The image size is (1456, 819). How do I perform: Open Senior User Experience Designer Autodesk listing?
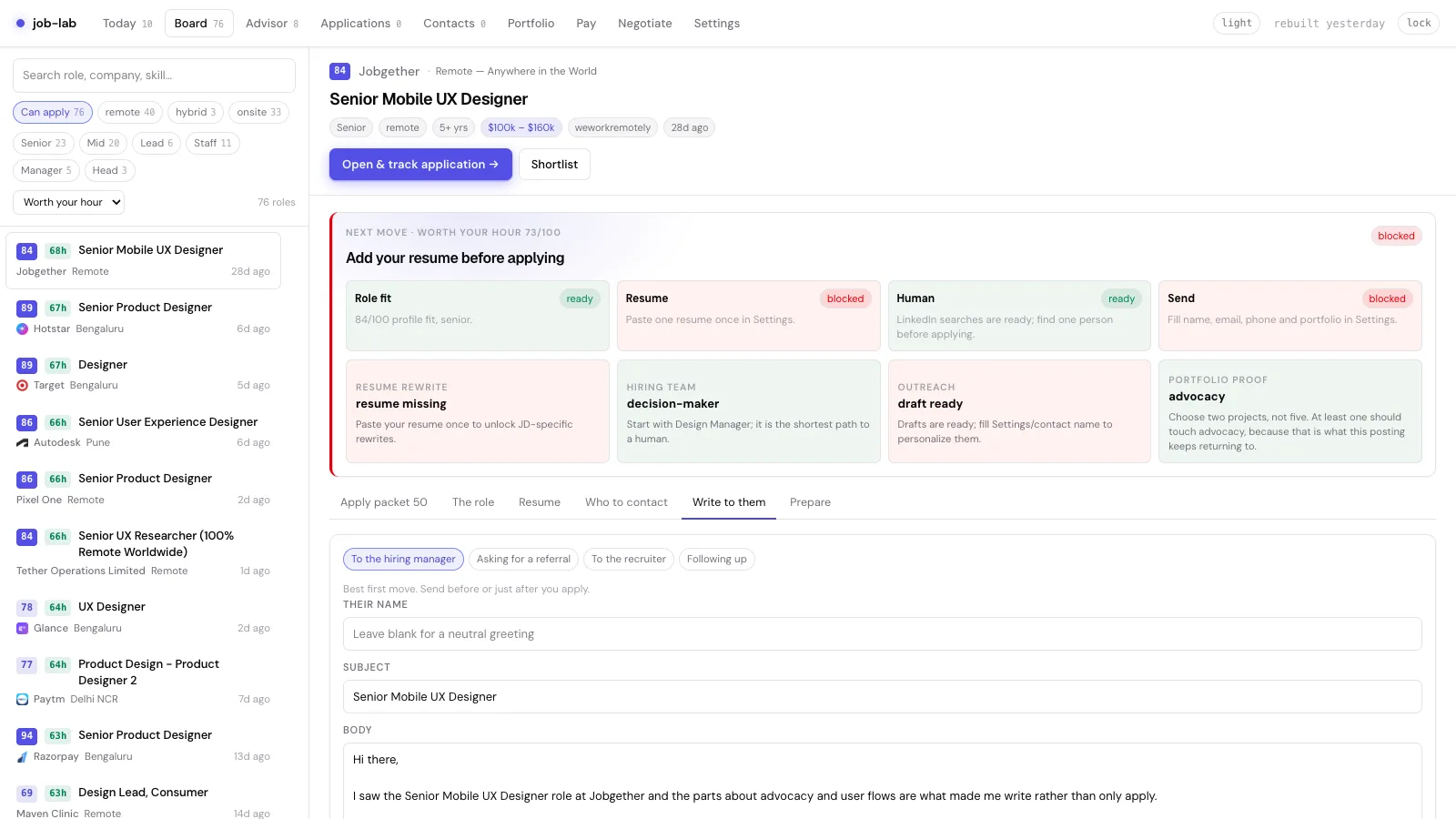coord(144,432)
